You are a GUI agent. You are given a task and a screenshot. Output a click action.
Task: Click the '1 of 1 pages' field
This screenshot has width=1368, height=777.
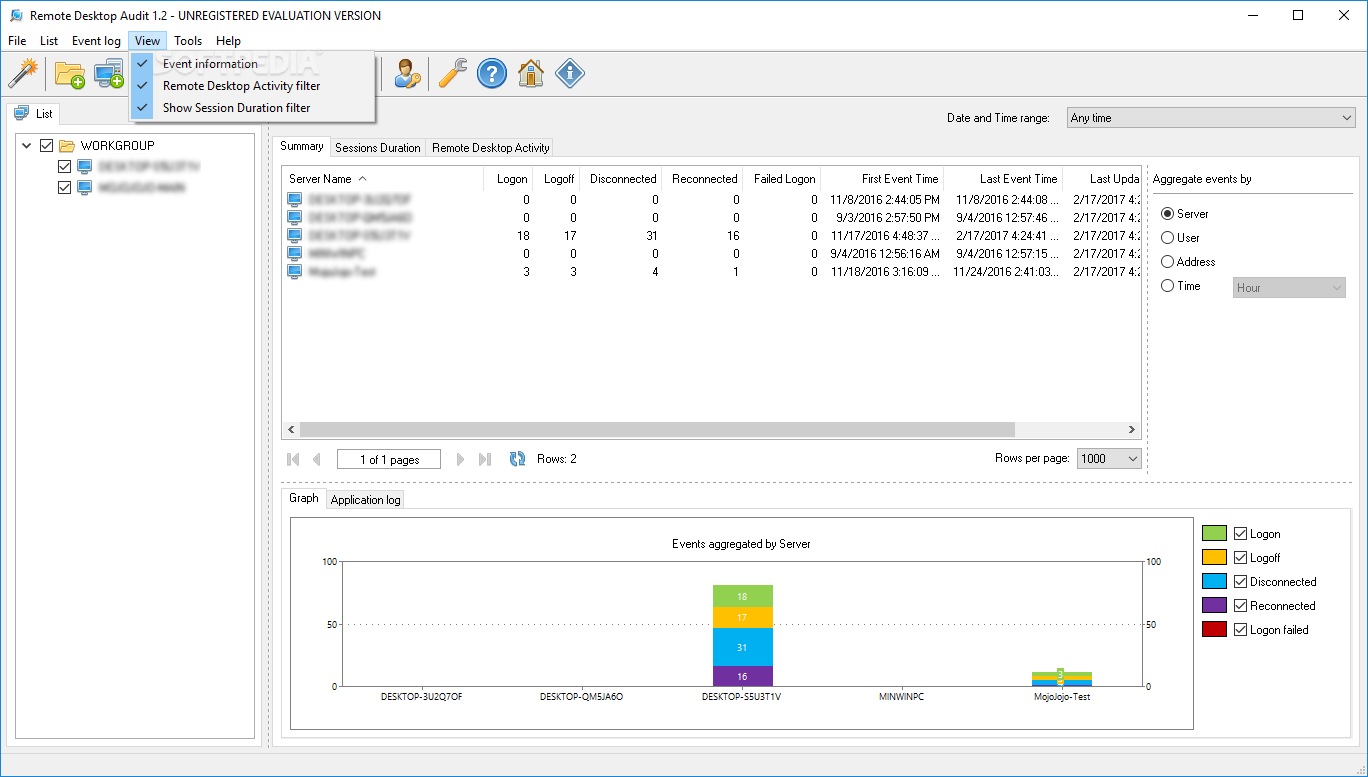(390, 459)
